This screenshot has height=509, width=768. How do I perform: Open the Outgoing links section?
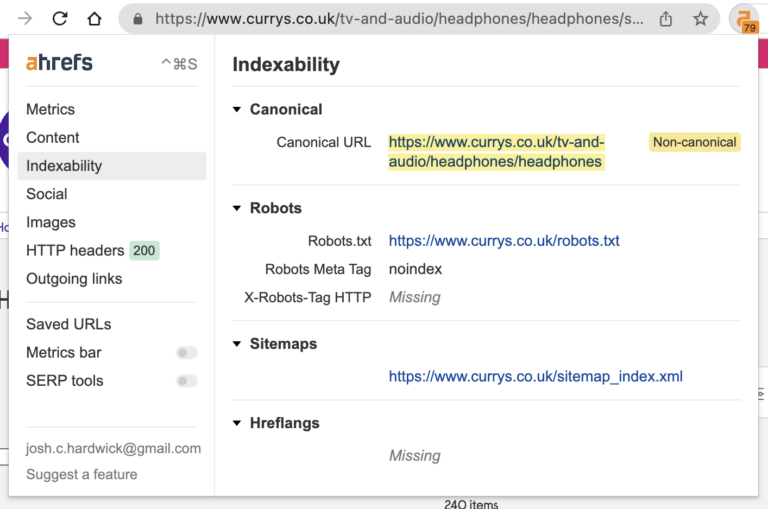pos(74,279)
